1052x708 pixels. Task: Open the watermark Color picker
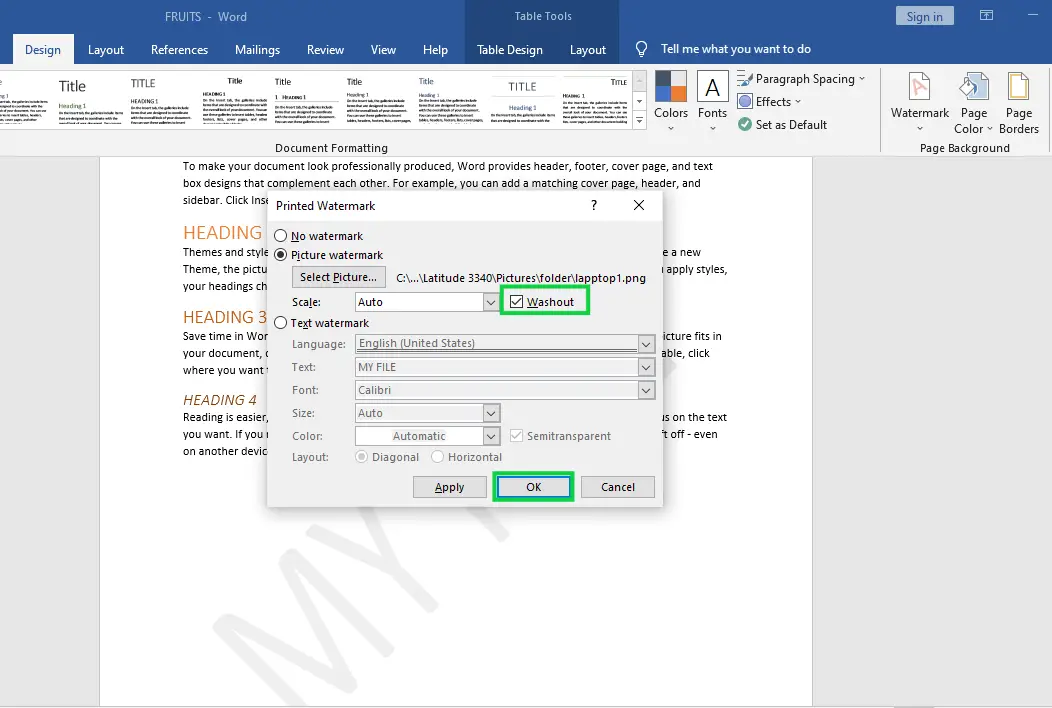[490, 435]
